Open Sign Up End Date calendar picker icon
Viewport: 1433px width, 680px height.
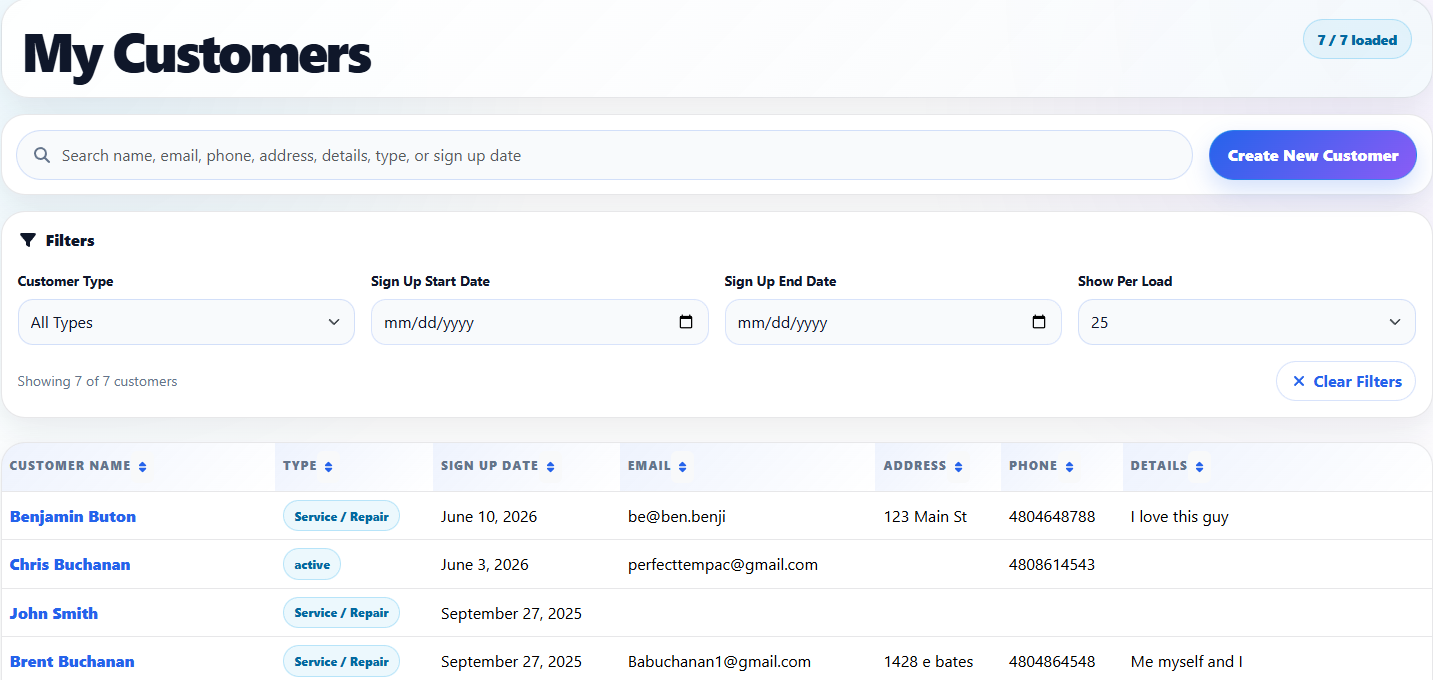(x=1039, y=322)
